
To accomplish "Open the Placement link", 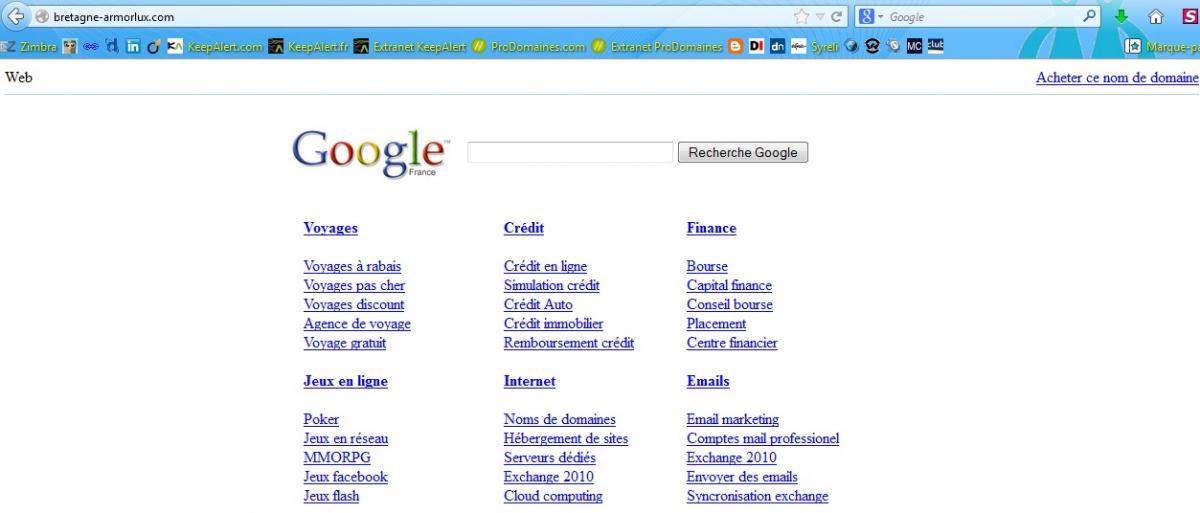I will (x=716, y=323).
